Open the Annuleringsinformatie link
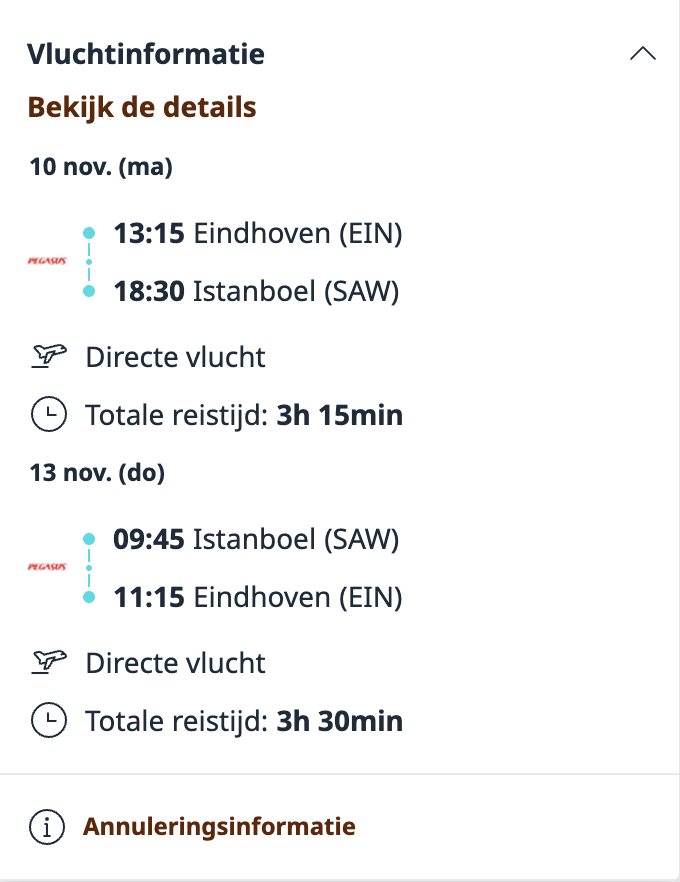This screenshot has width=680, height=882. (x=219, y=827)
